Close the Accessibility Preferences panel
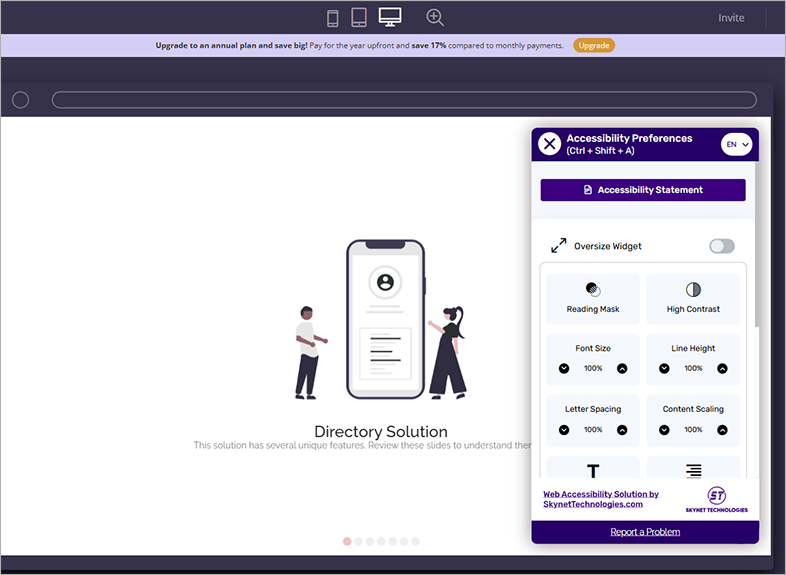This screenshot has height=575, width=786. pos(549,144)
